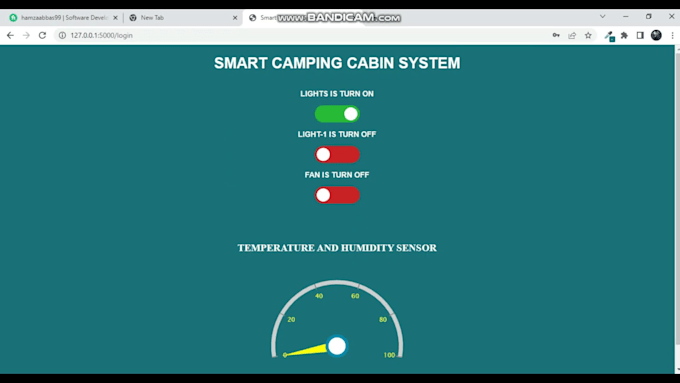Toggle the browser side panel

[640, 36]
